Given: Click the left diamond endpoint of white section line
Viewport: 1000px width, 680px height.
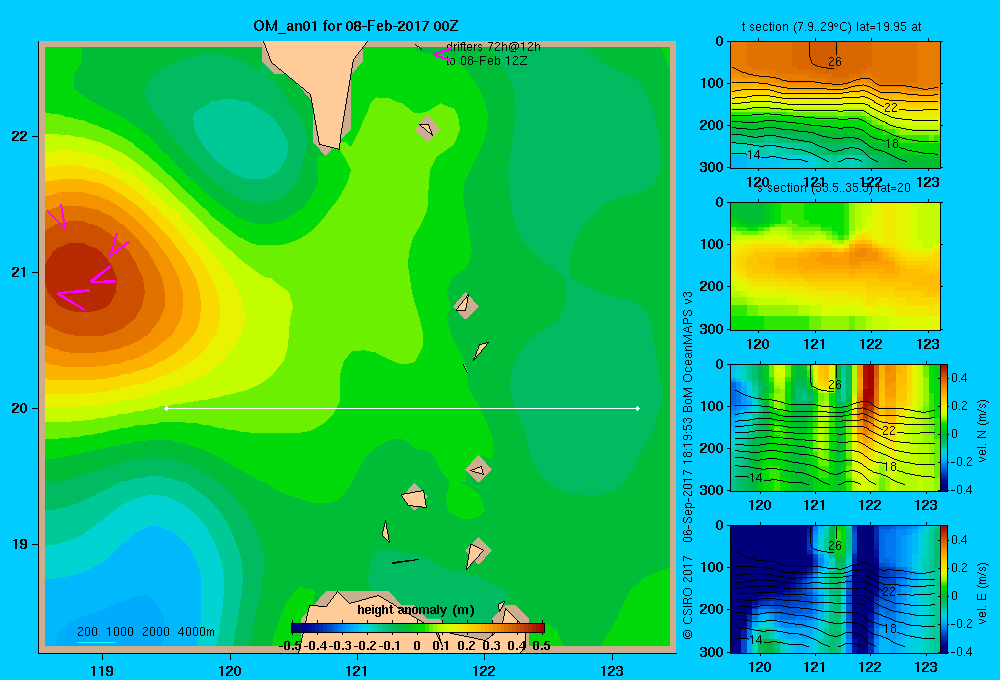Looking at the screenshot, I should pyautogui.click(x=166, y=408).
